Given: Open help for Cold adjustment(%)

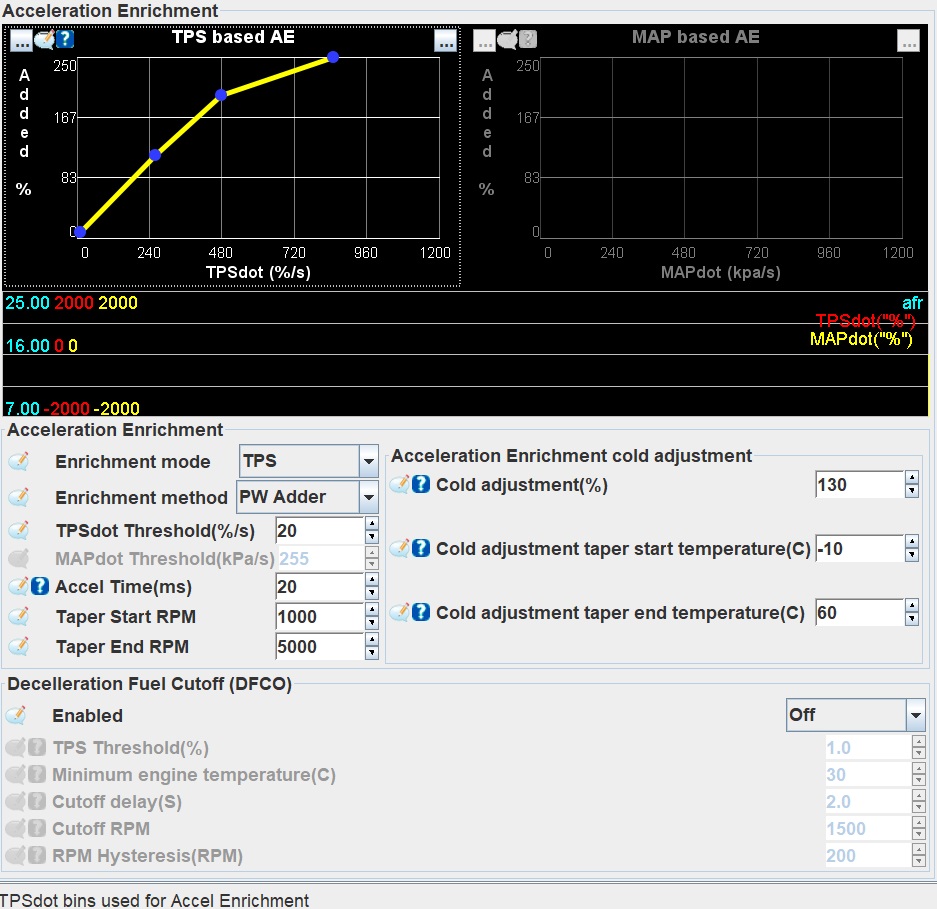Looking at the screenshot, I should 421,484.
